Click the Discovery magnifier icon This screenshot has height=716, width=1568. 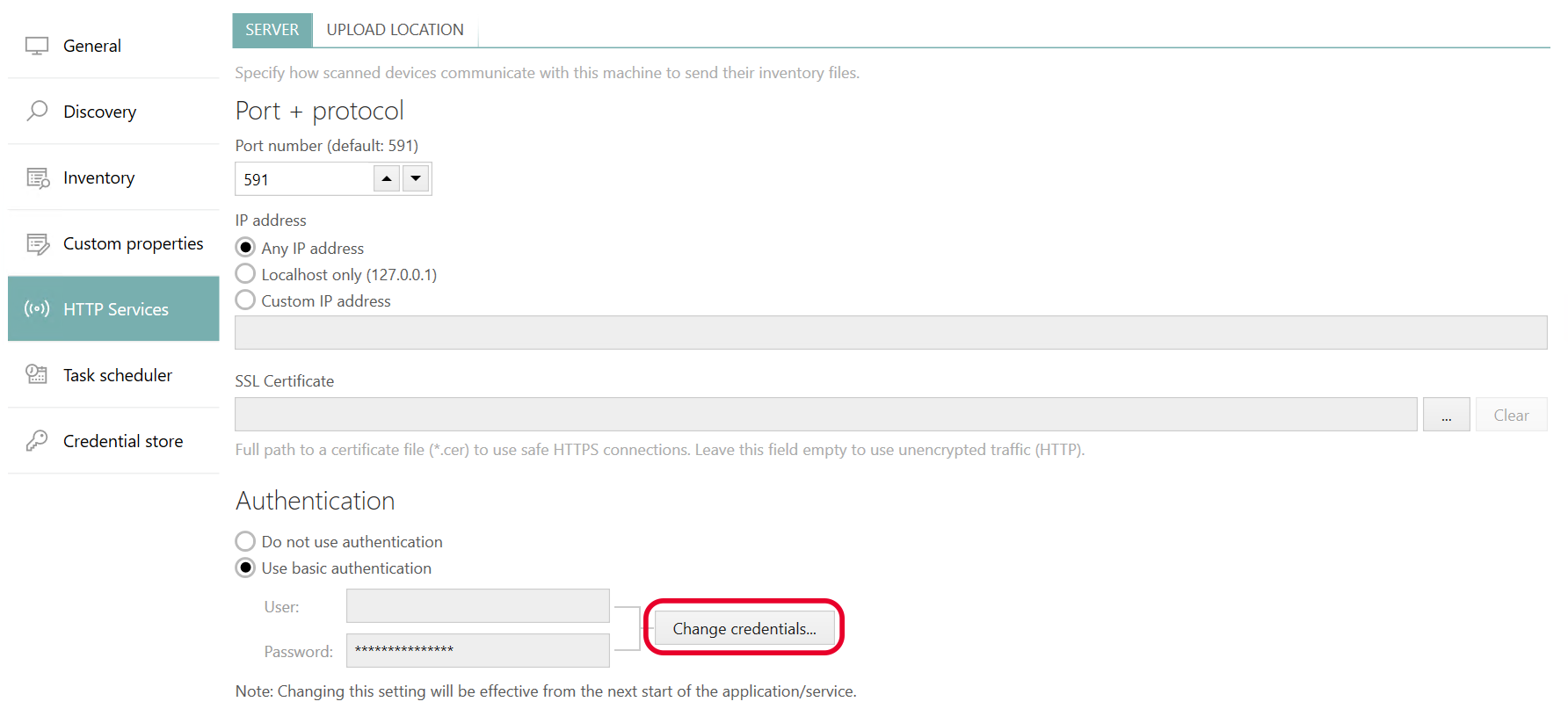[37, 111]
